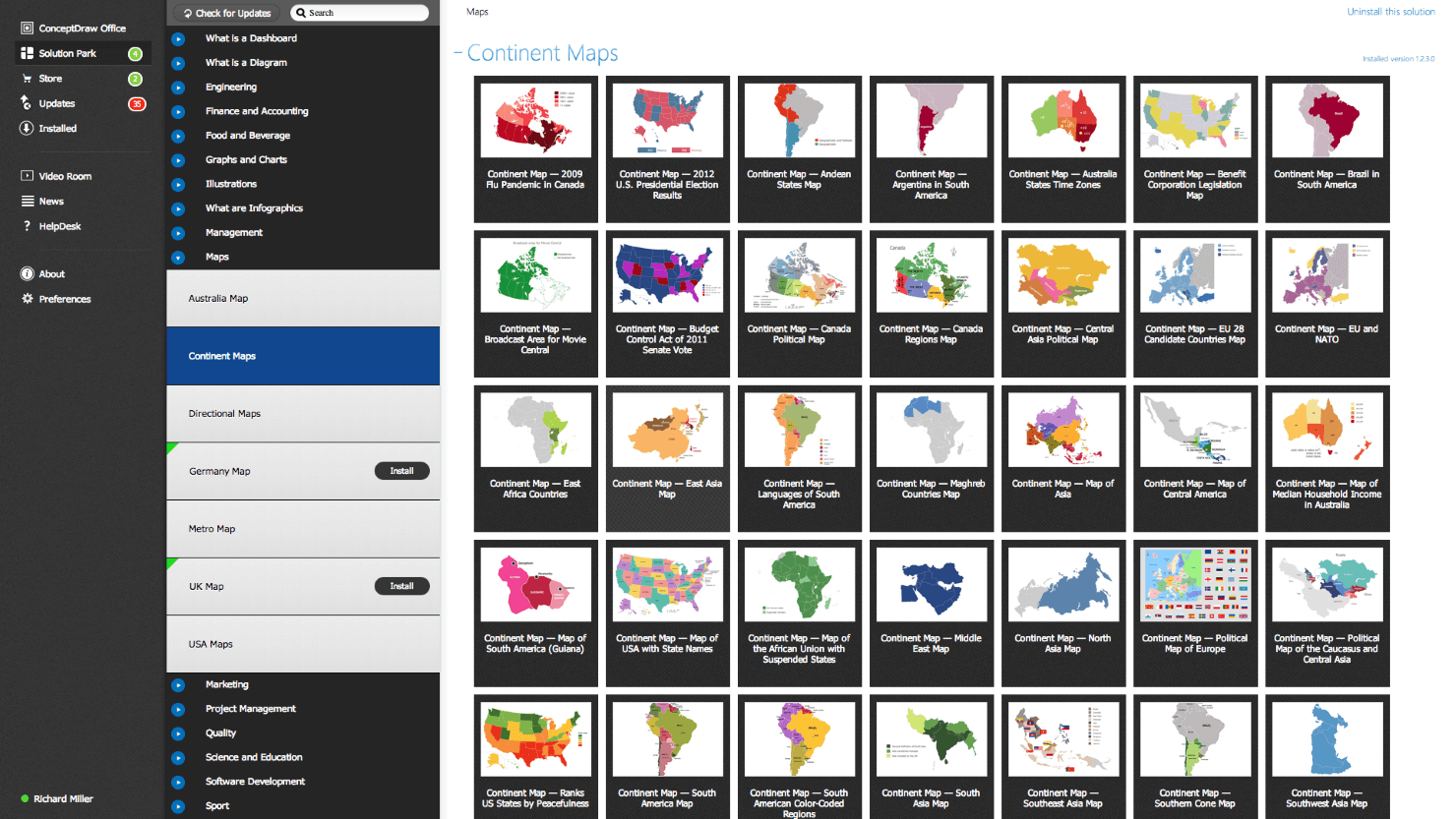The image size is (1456, 819).
Task: Click the search magnifier icon
Action: point(301,13)
